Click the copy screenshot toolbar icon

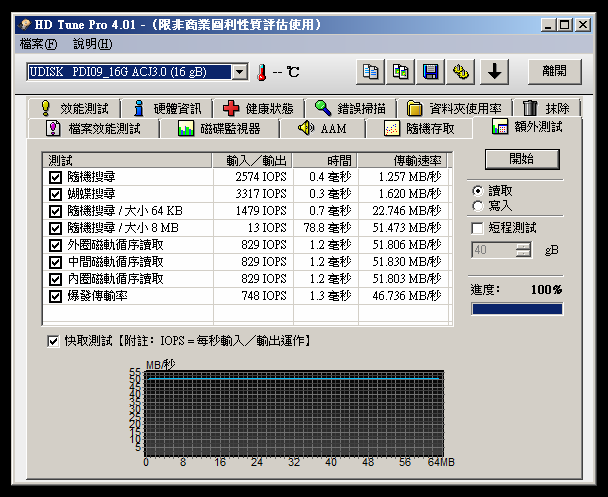[400, 72]
